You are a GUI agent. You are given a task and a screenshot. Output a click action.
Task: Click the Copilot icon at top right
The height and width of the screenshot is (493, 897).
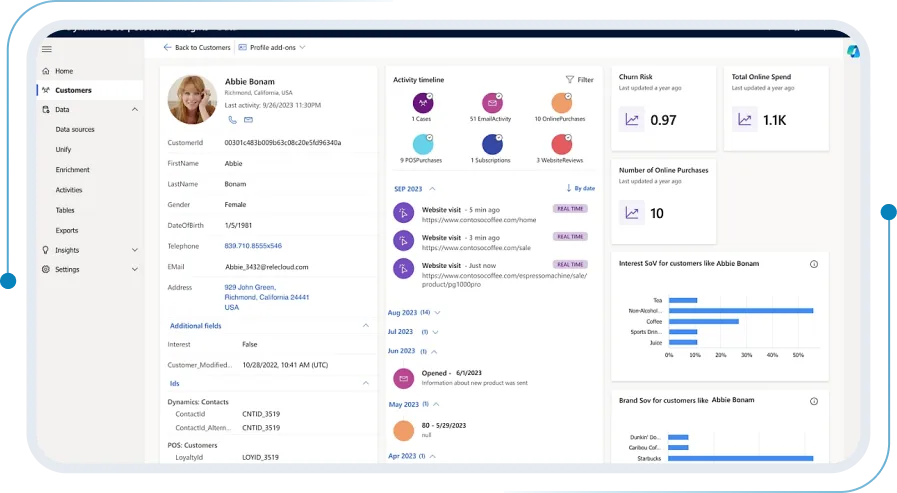click(x=853, y=51)
